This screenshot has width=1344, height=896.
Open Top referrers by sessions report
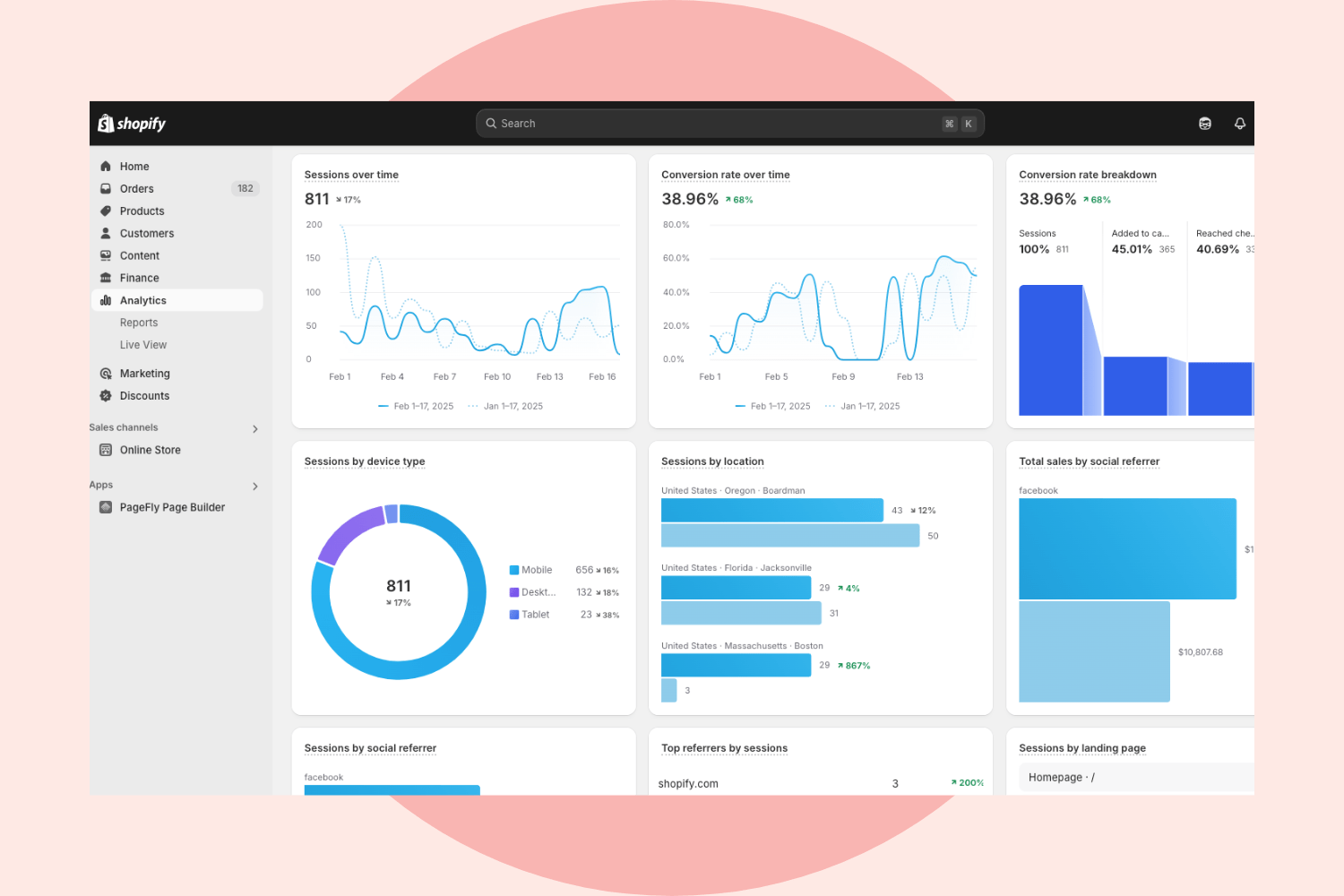[724, 748]
